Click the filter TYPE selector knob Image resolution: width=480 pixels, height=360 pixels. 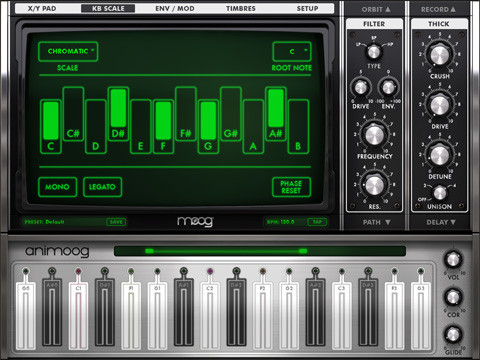(x=374, y=52)
